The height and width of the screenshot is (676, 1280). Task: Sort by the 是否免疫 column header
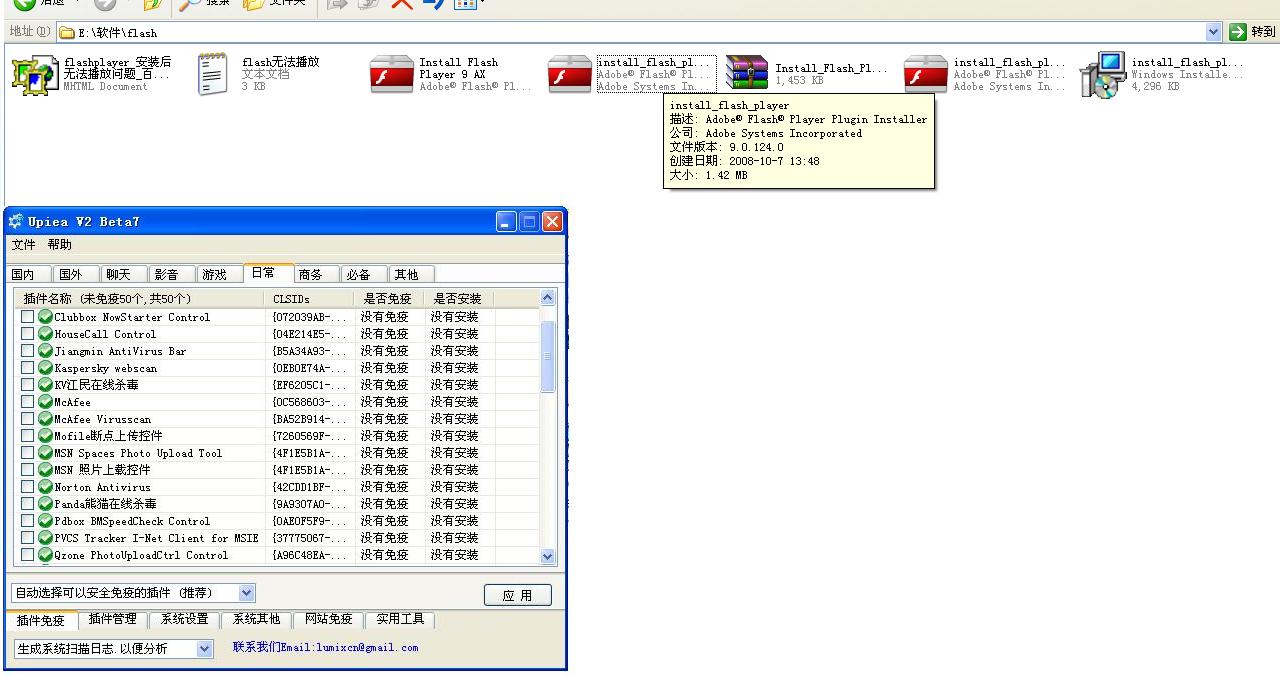388,298
